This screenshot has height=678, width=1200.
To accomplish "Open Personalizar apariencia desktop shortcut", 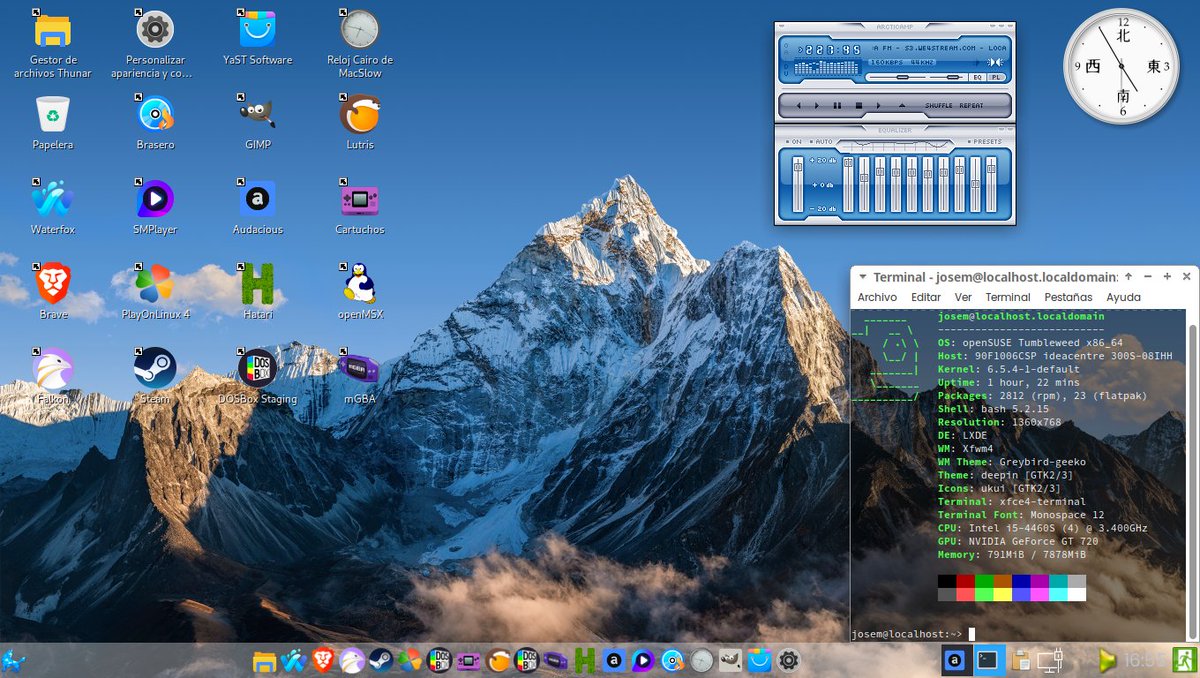I will (x=154, y=44).
